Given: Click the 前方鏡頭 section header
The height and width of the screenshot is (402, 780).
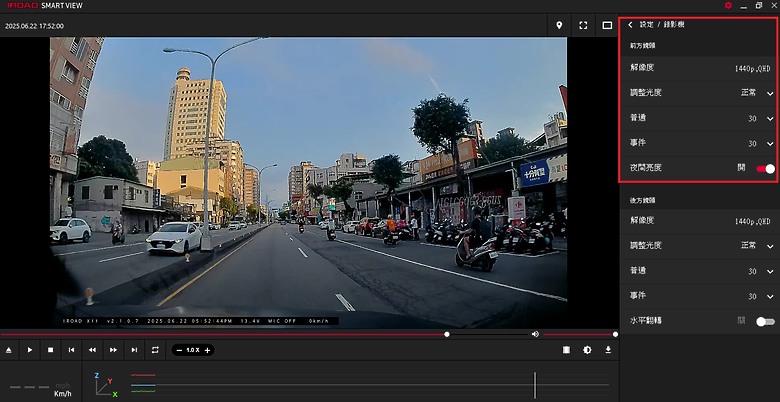Looking at the screenshot, I should [643, 45].
